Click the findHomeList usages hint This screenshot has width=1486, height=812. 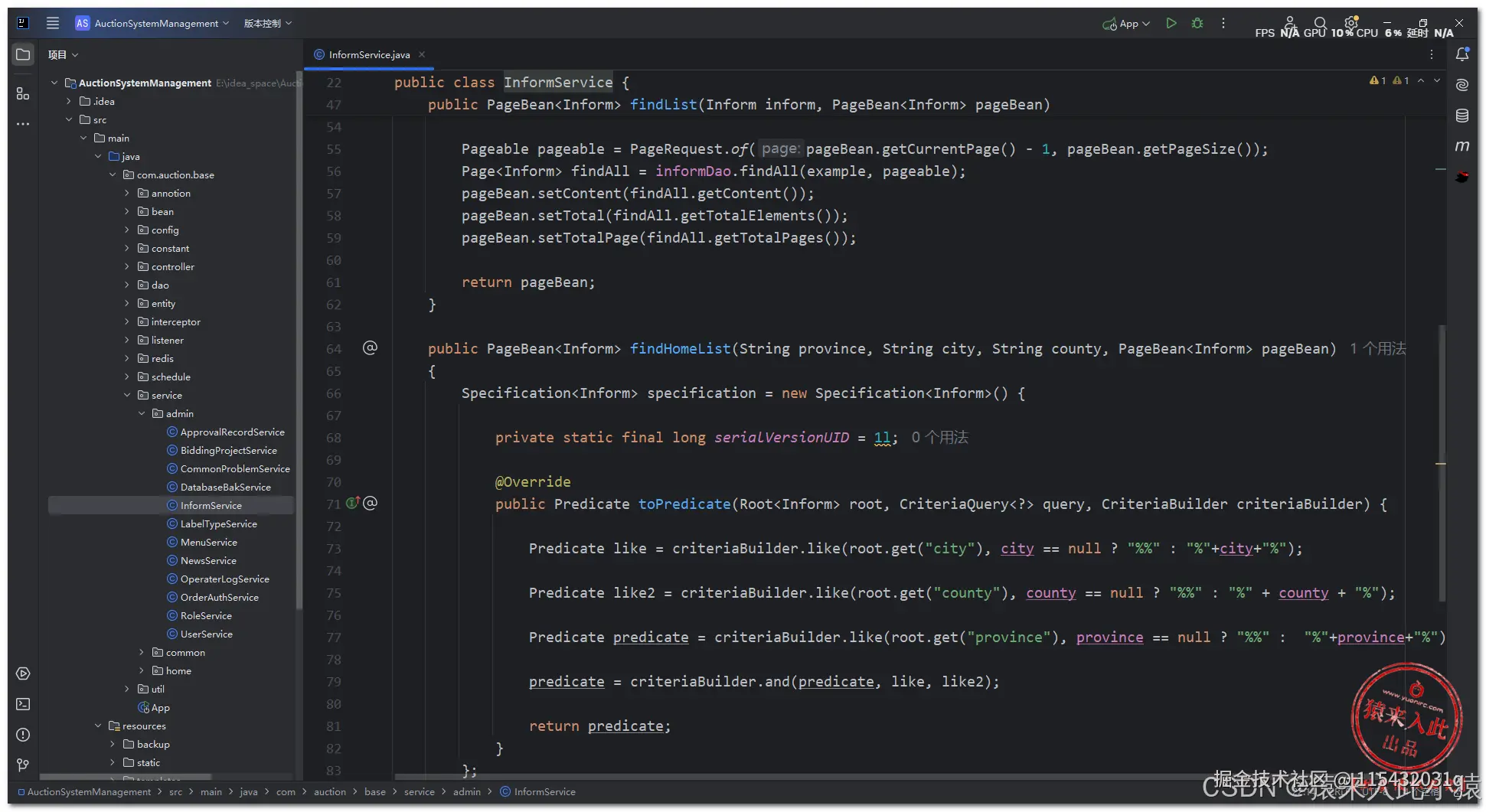(x=1378, y=348)
